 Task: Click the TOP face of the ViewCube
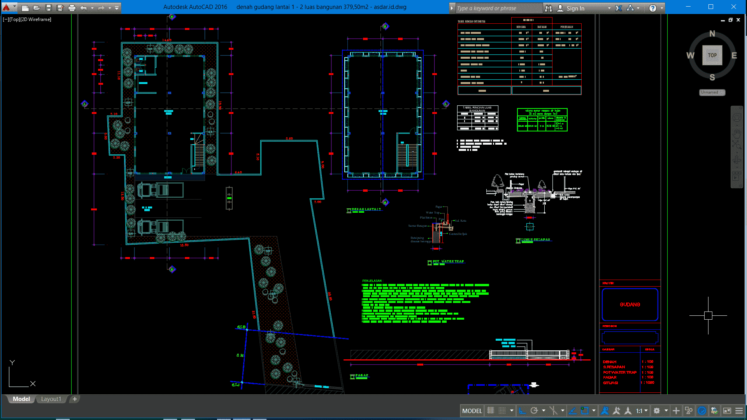(712, 55)
